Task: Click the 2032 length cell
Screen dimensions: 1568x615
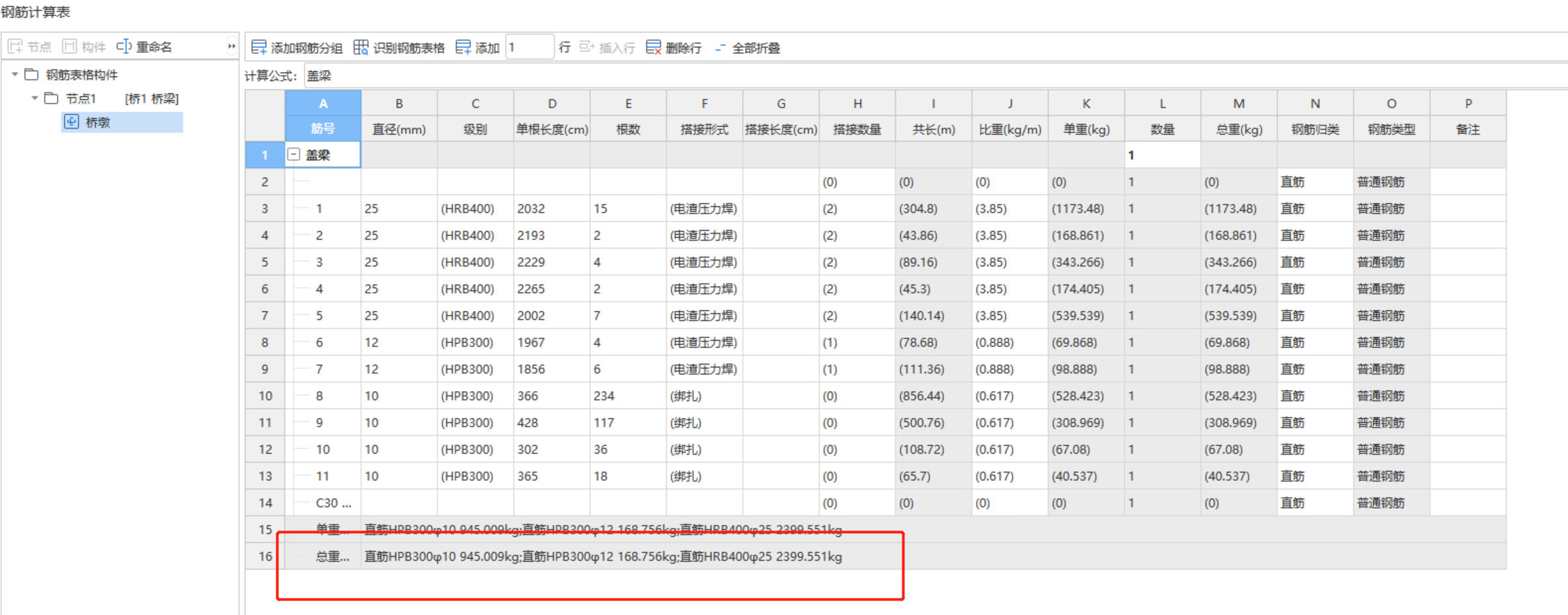Action: 552,209
